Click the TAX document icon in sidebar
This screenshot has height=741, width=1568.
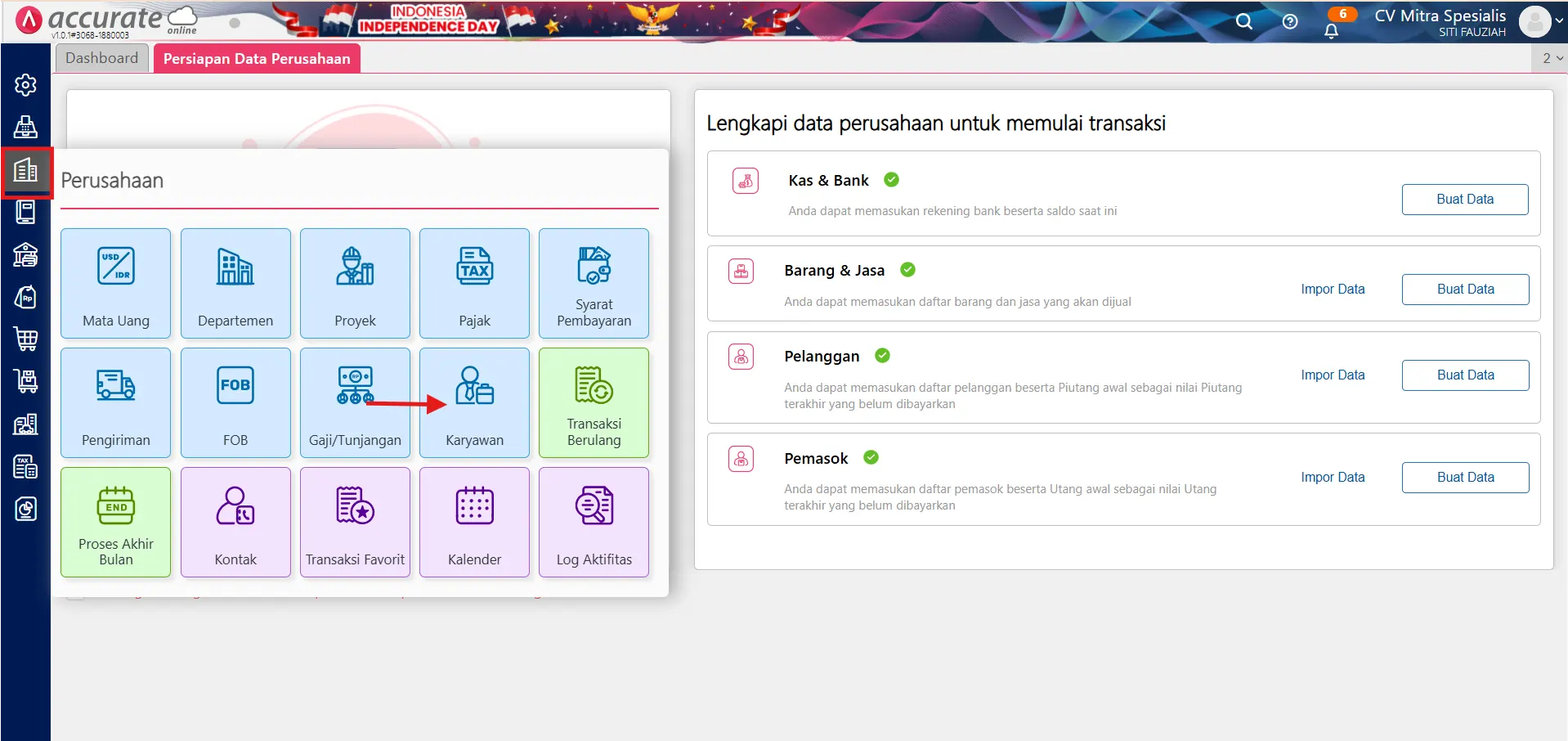click(x=25, y=467)
